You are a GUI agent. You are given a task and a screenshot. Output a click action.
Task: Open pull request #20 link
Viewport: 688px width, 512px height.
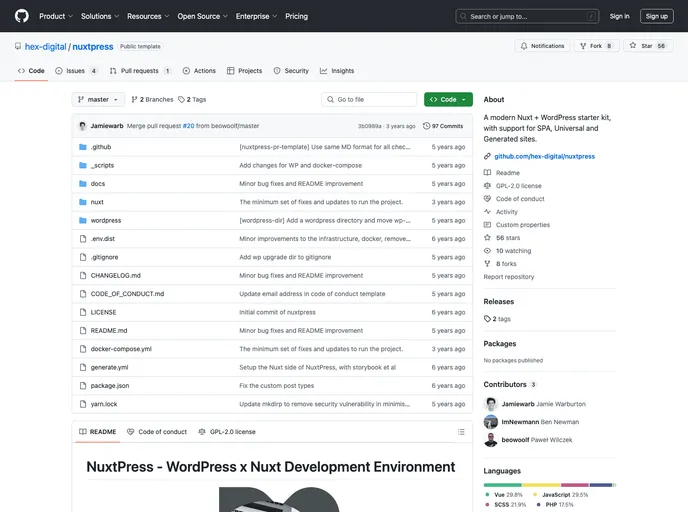coord(188,126)
